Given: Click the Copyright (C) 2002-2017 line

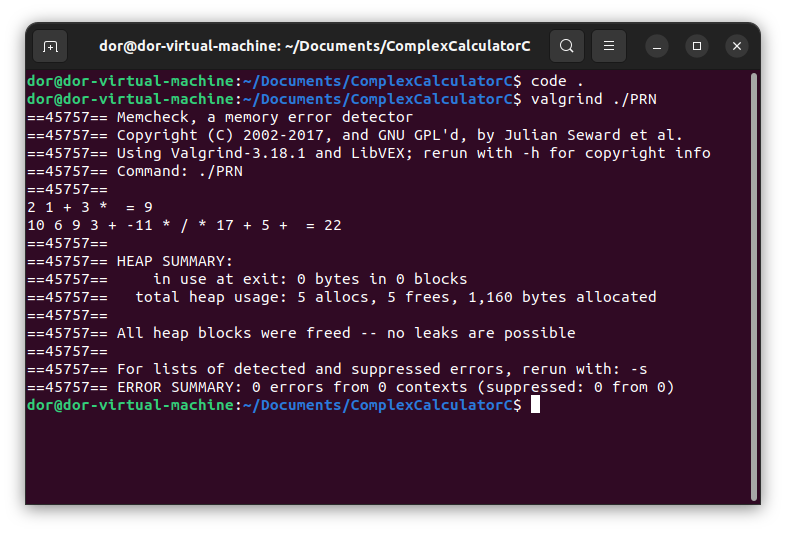Looking at the screenshot, I should [x=355, y=135].
